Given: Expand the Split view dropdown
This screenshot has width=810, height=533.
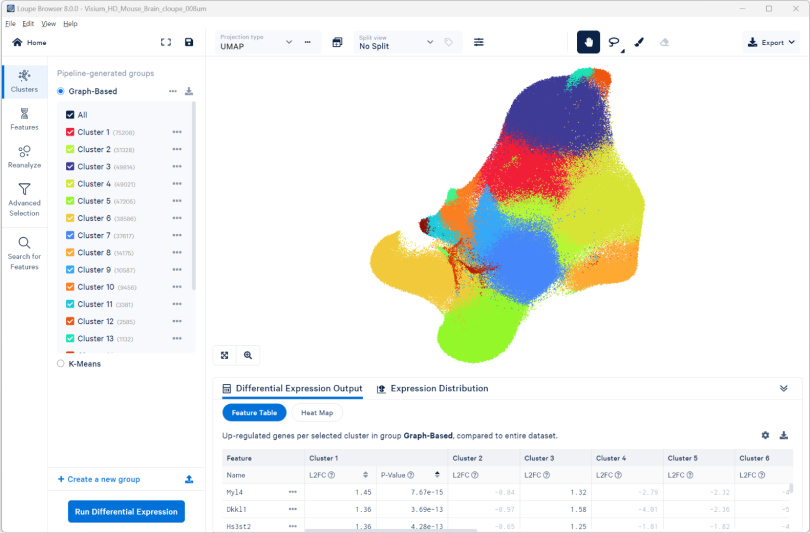Looking at the screenshot, I should point(396,42).
